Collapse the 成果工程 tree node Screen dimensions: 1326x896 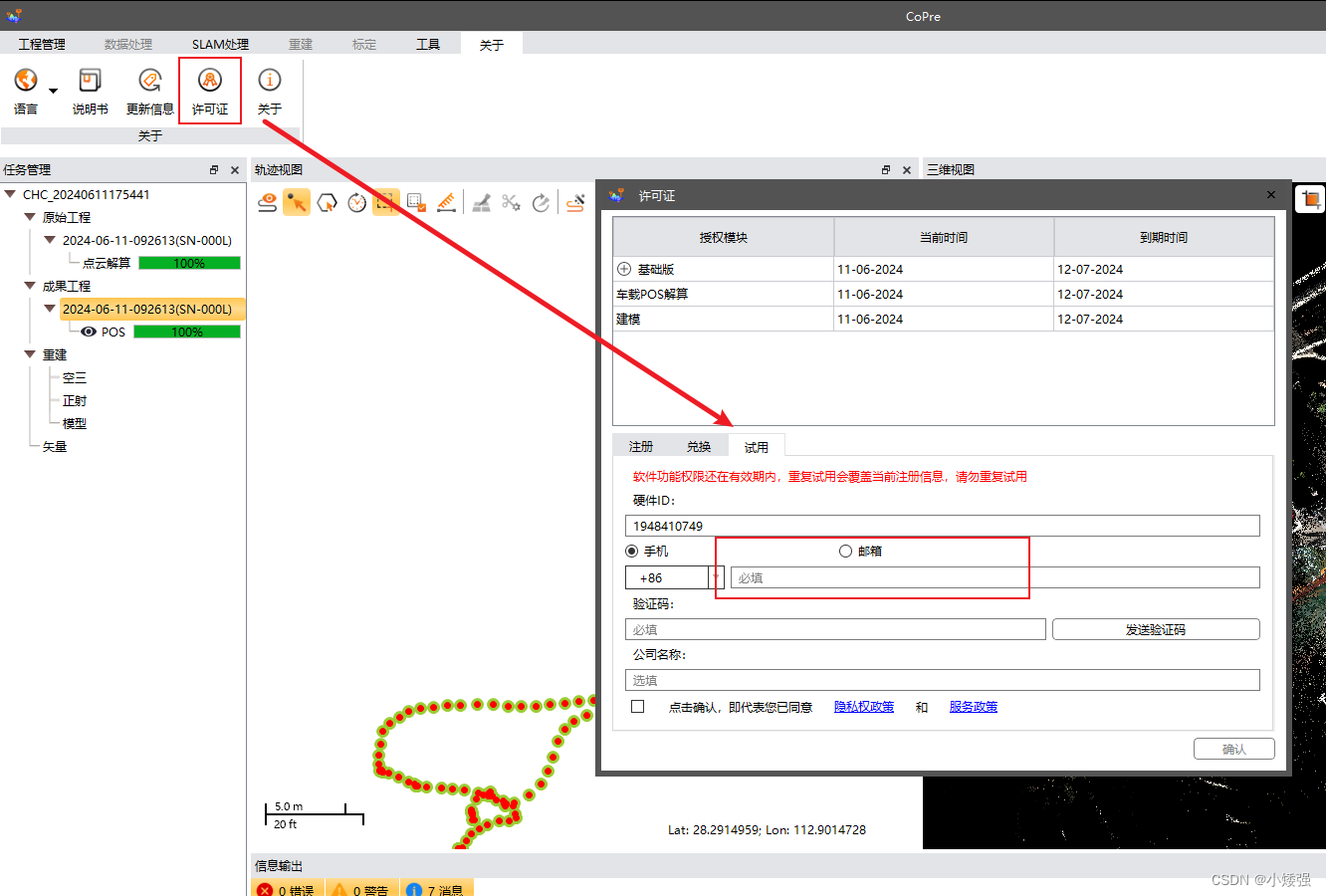(x=30, y=286)
